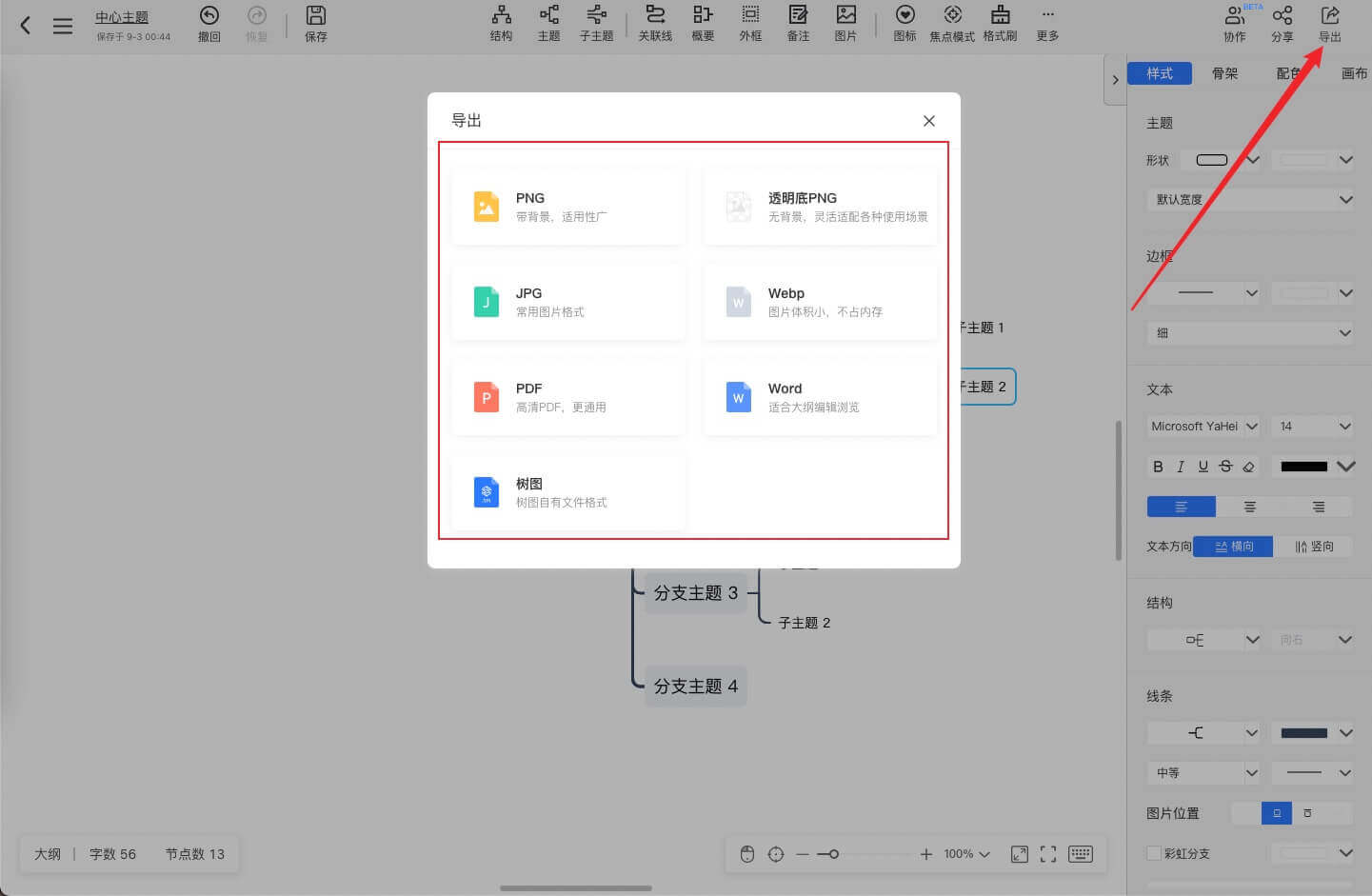Switch text direction to 竖向 vertical
The image size is (1372, 896).
click(1315, 546)
